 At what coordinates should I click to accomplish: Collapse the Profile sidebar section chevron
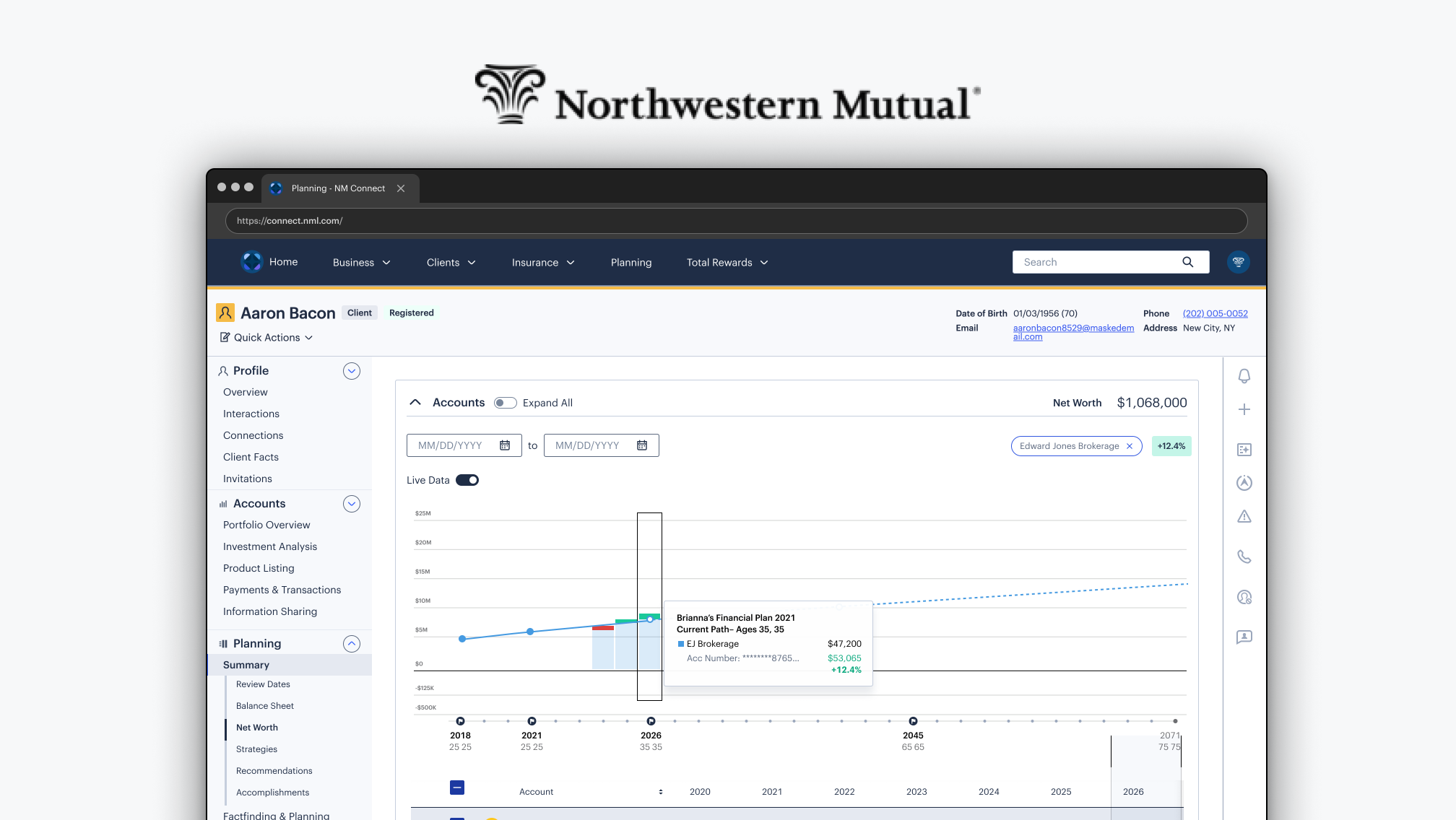(352, 371)
